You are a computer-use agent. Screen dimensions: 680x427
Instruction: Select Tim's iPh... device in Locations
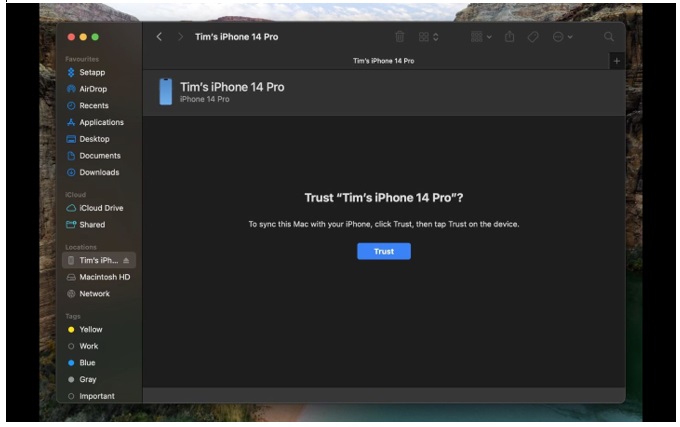pyautogui.click(x=98, y=261)
